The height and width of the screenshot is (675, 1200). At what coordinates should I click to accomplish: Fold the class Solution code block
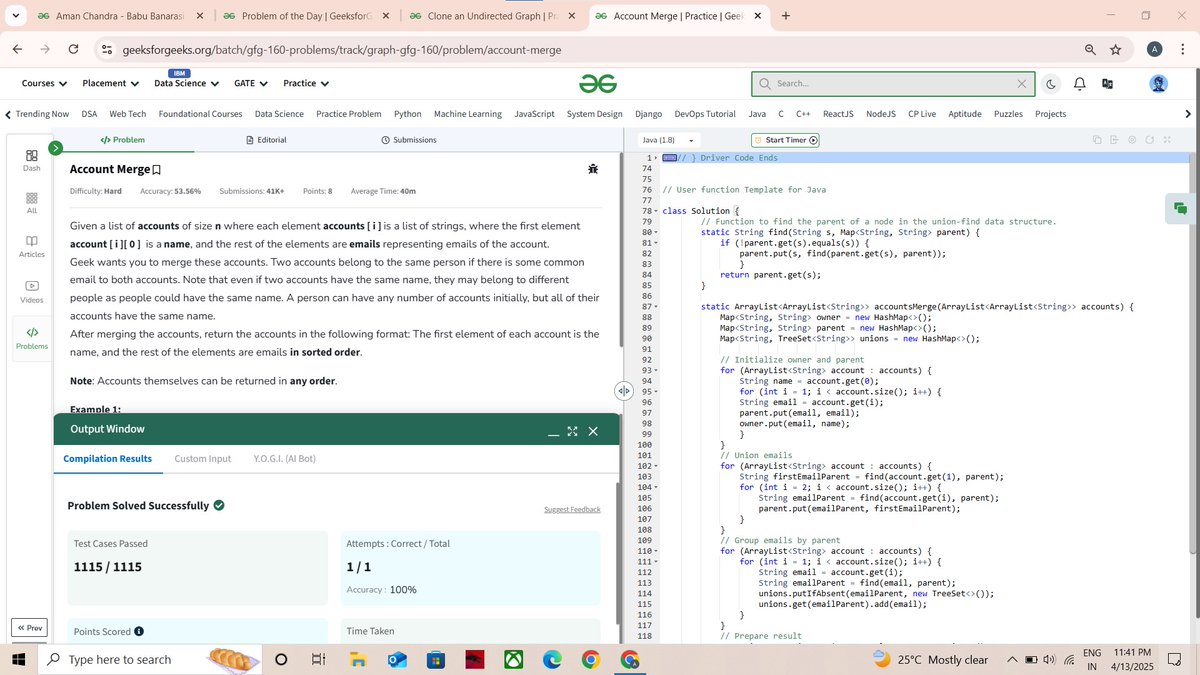[656, 211]
